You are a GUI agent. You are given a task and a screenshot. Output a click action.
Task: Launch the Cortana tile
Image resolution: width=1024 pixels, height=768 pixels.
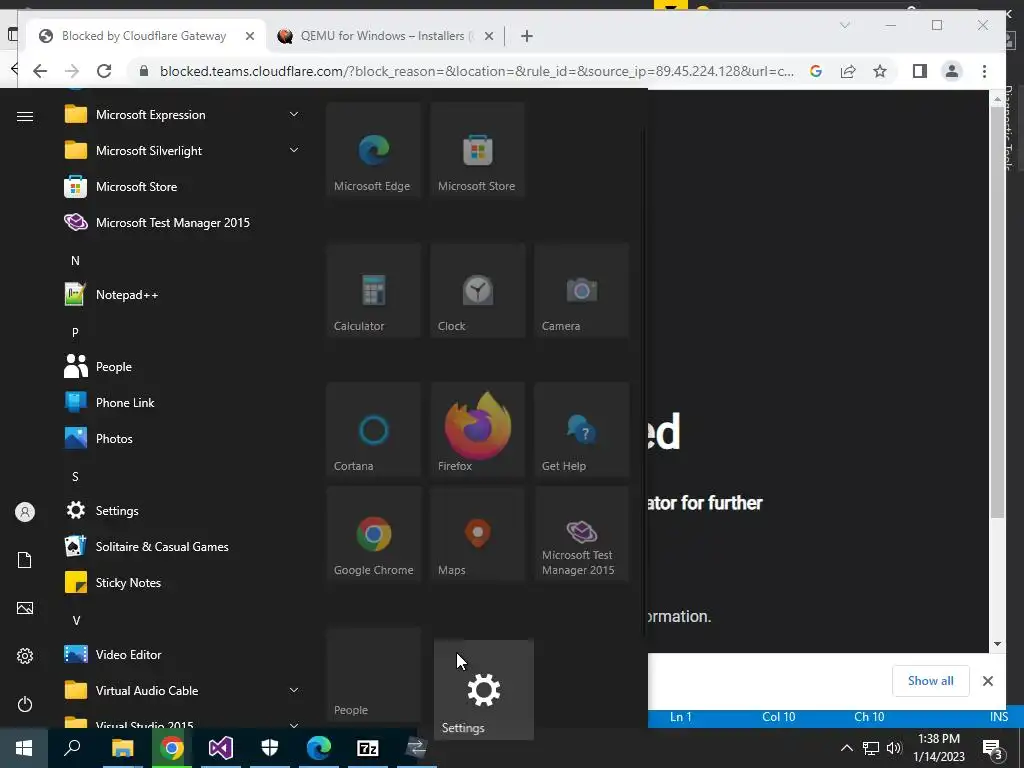point(374,430)
